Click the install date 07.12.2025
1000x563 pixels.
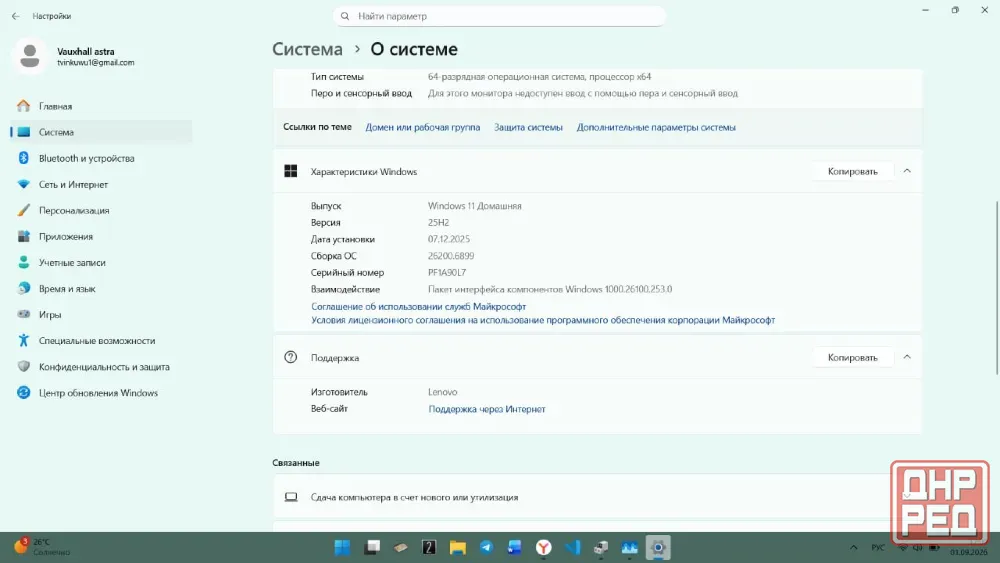click(x=448, y=239)
